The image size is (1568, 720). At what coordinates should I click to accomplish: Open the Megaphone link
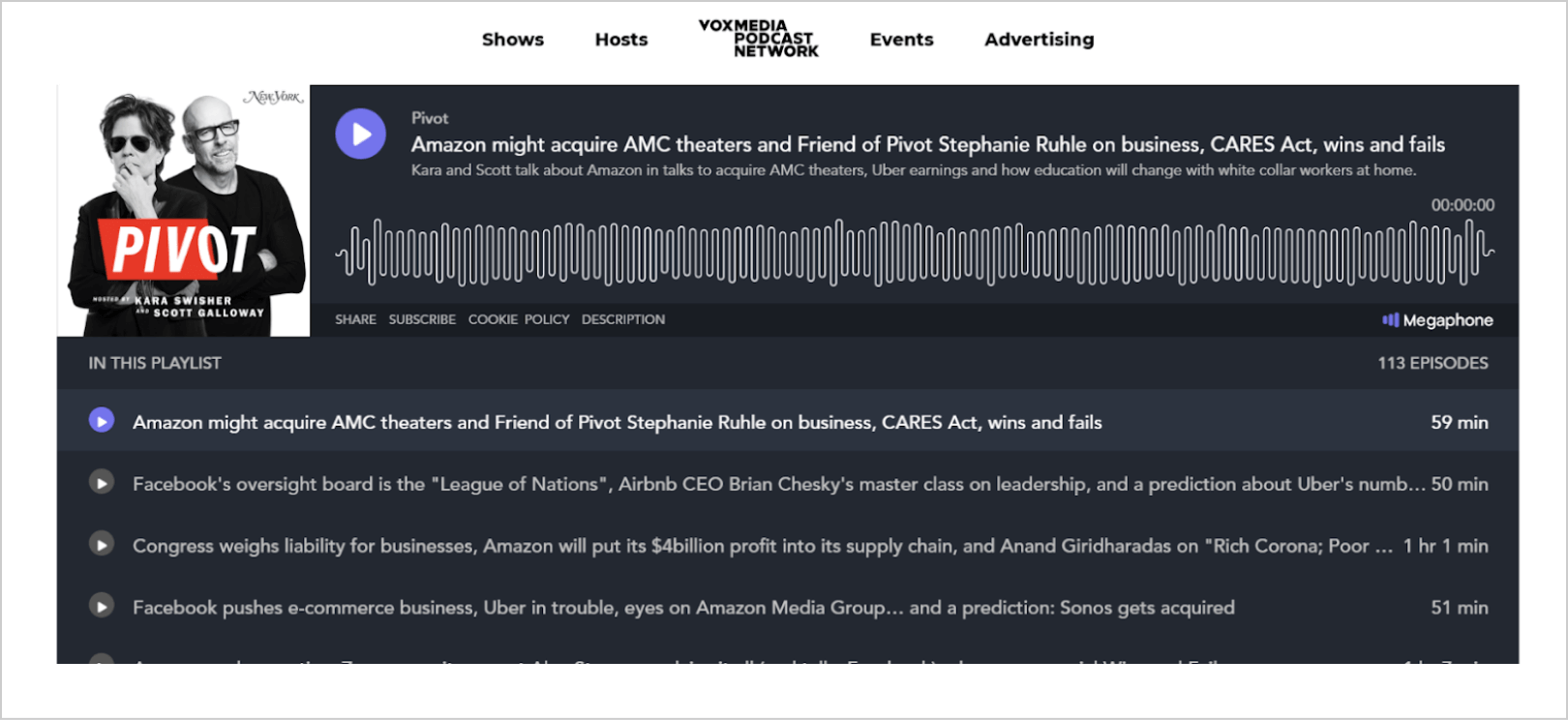[1438, 320]
